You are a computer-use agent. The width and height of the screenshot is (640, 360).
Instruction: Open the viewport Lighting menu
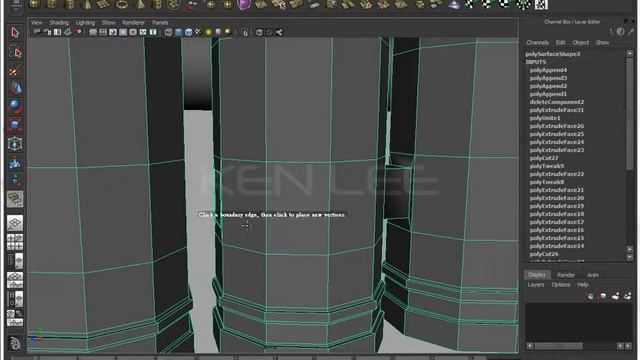tap(85, 22)
